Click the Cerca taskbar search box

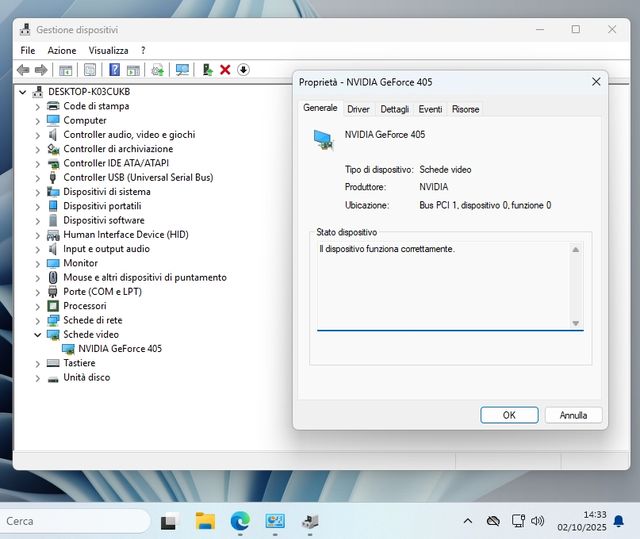pos(73,521)
